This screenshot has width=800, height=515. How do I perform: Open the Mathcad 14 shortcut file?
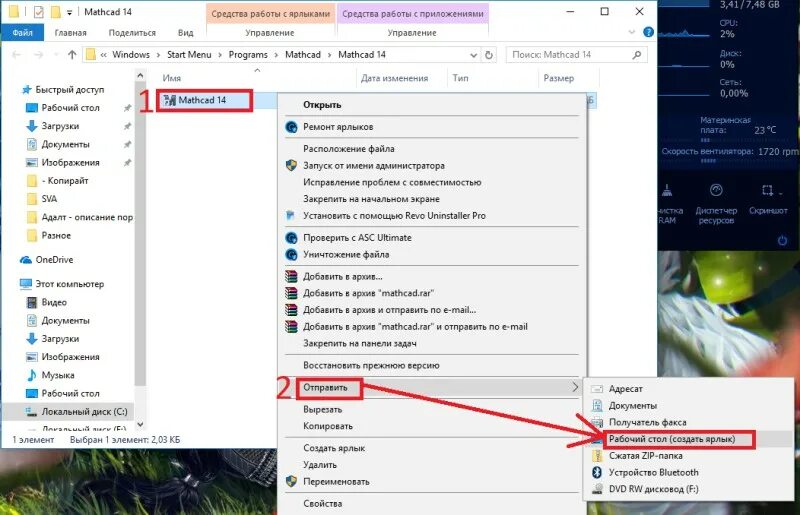[202, 100]
